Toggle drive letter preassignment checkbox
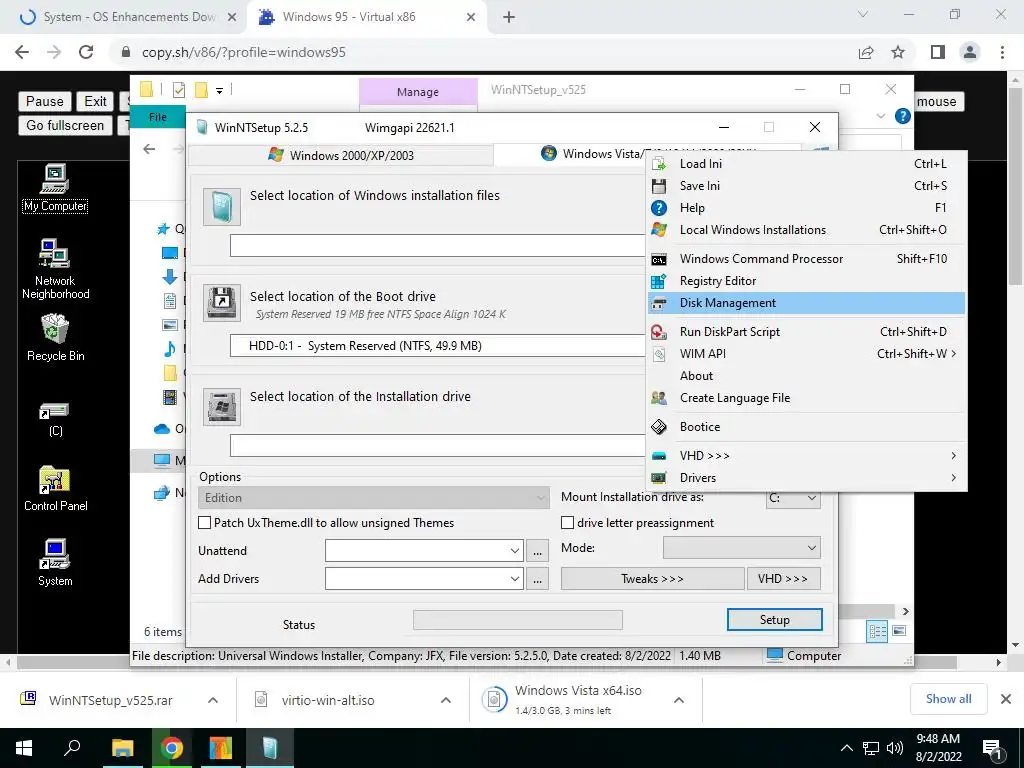The height and width of the screenshot is (768, 1024). pyautogui.click(x=568, y=523)
